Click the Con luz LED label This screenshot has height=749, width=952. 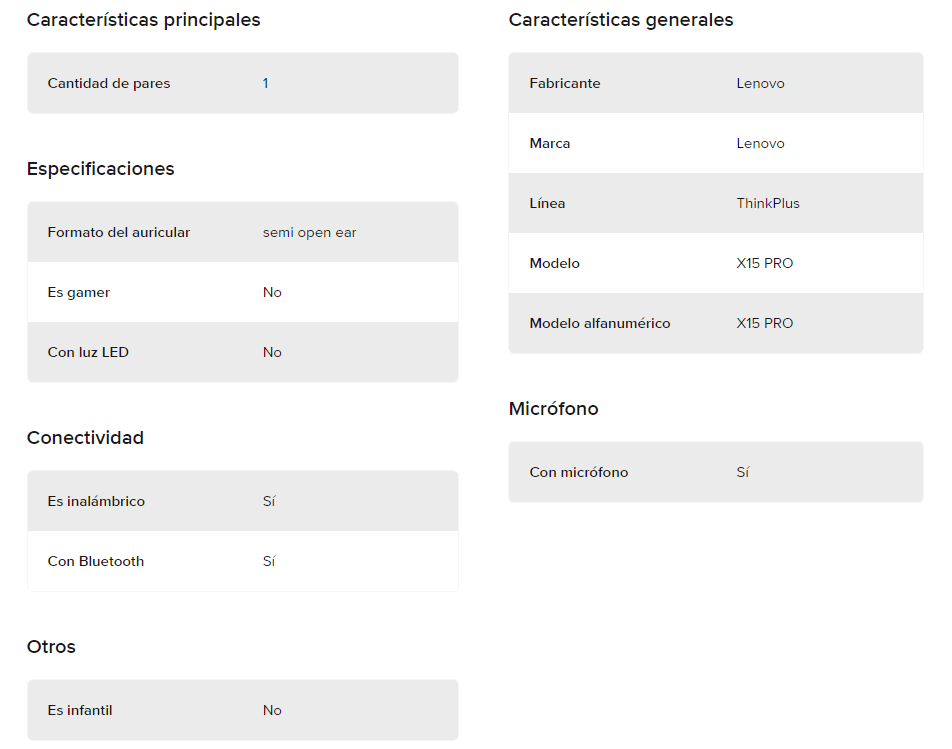pyautogui.click(x=88, y=352)
